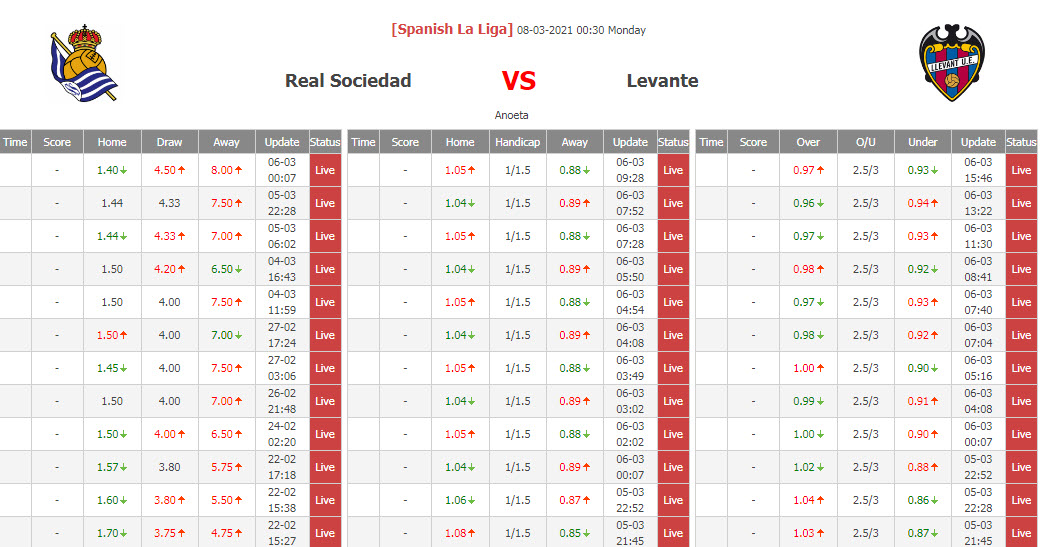Viewport: 1045px width, 547px height.
Task: Click Live status beside the 8.00 away odds
Action: 325,170
